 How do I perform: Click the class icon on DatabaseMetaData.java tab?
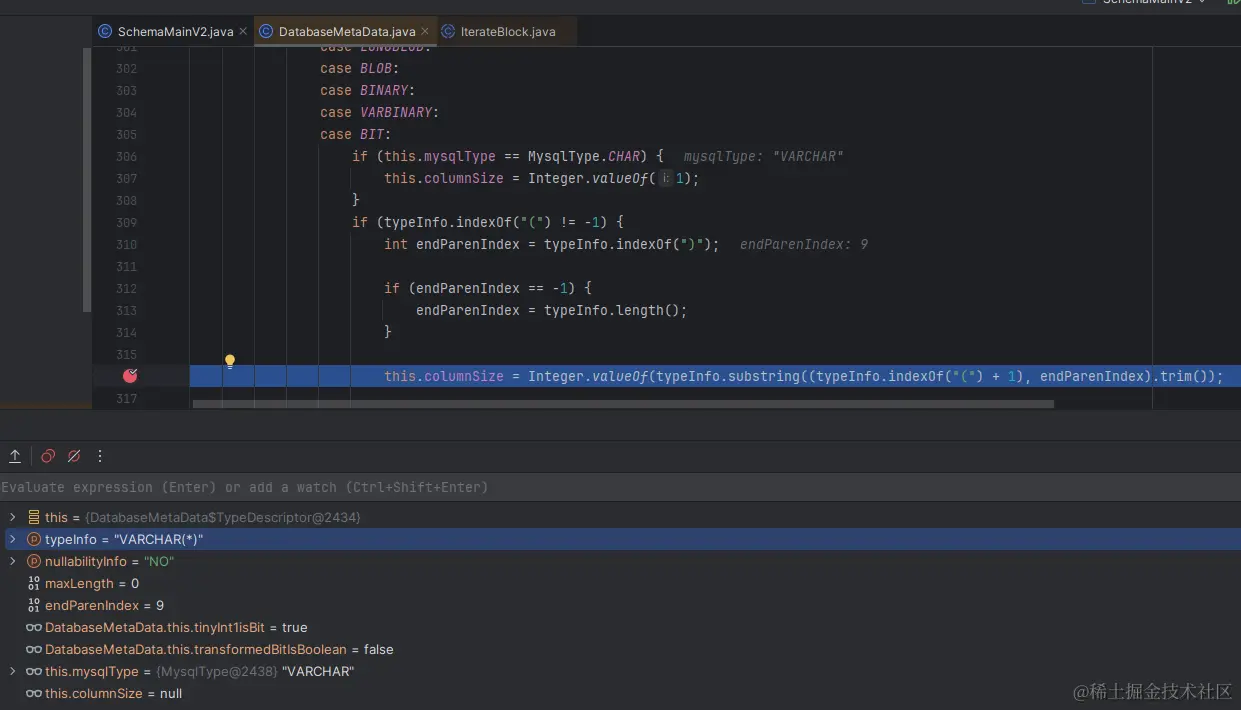(266, 31)
